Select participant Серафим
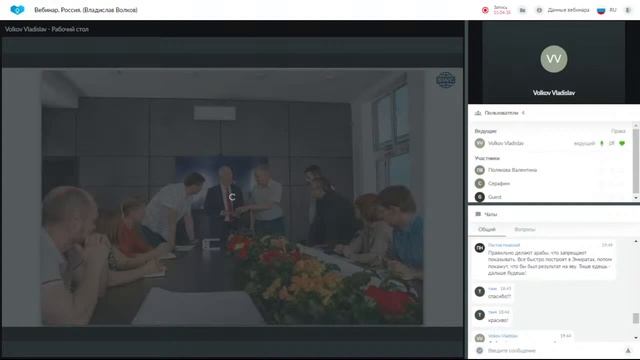 coord(499,183)
